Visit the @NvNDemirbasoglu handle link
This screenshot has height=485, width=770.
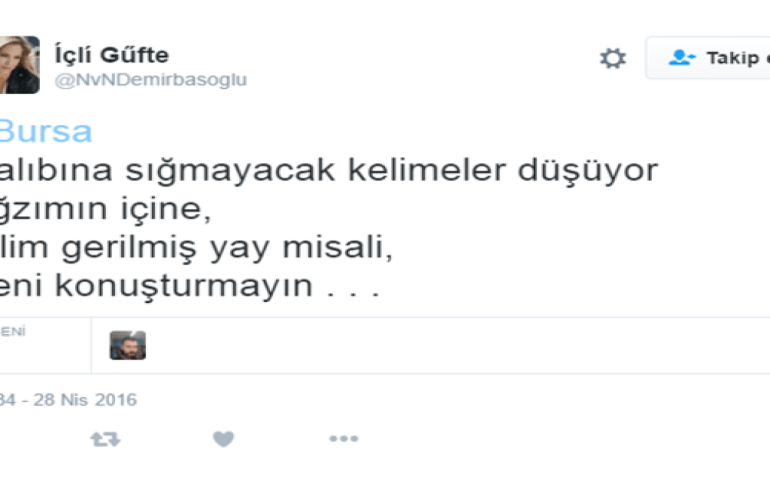point(151,80)
